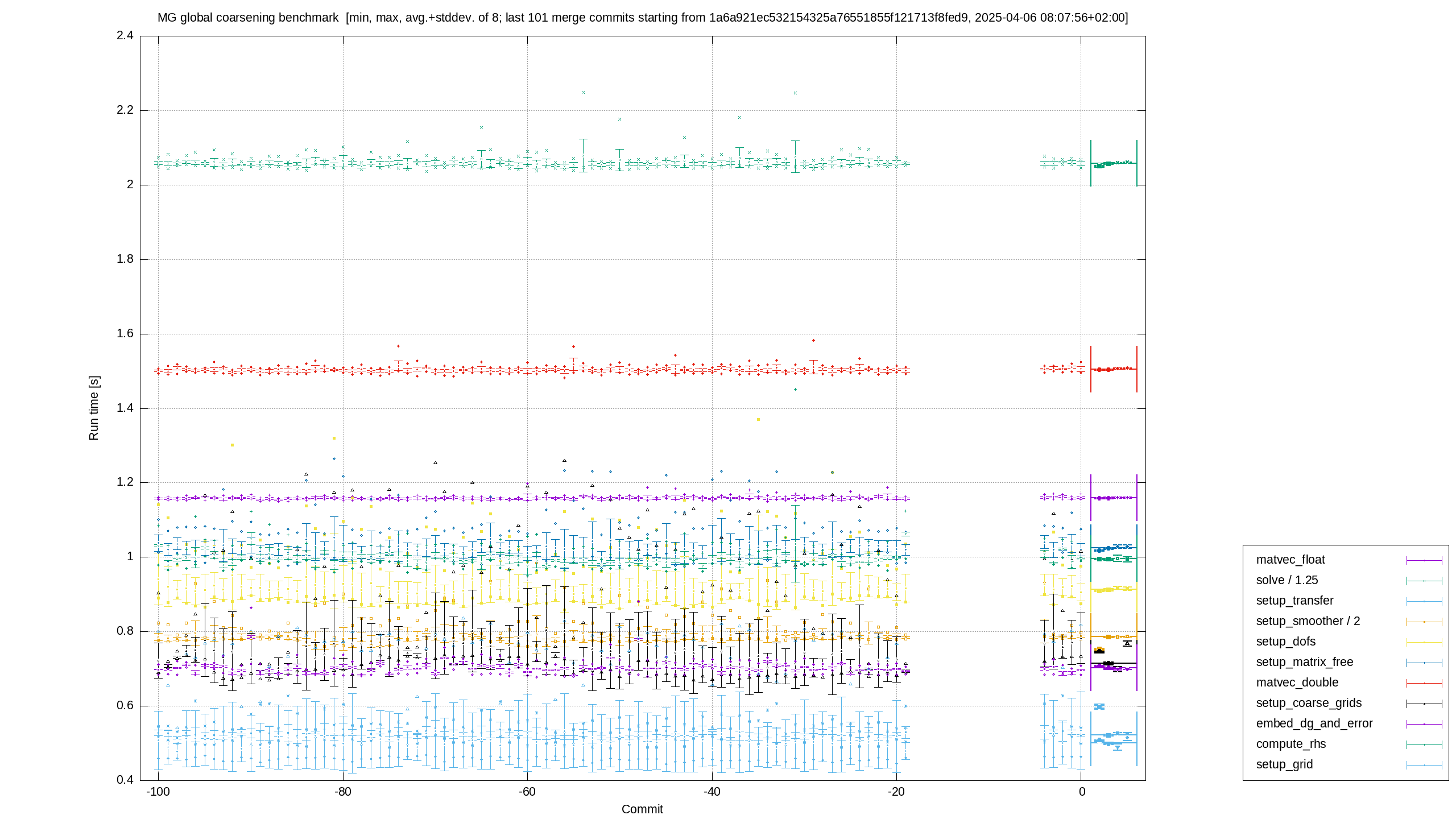
Task: Select the embed_dg_and_error legend label
Action: pyautogui.click(x=1314, y=723)
